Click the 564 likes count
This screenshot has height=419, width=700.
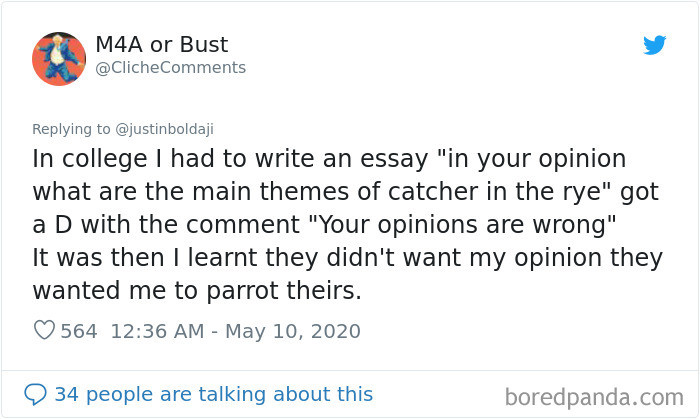pyautogui.click(x=79, y=331)
